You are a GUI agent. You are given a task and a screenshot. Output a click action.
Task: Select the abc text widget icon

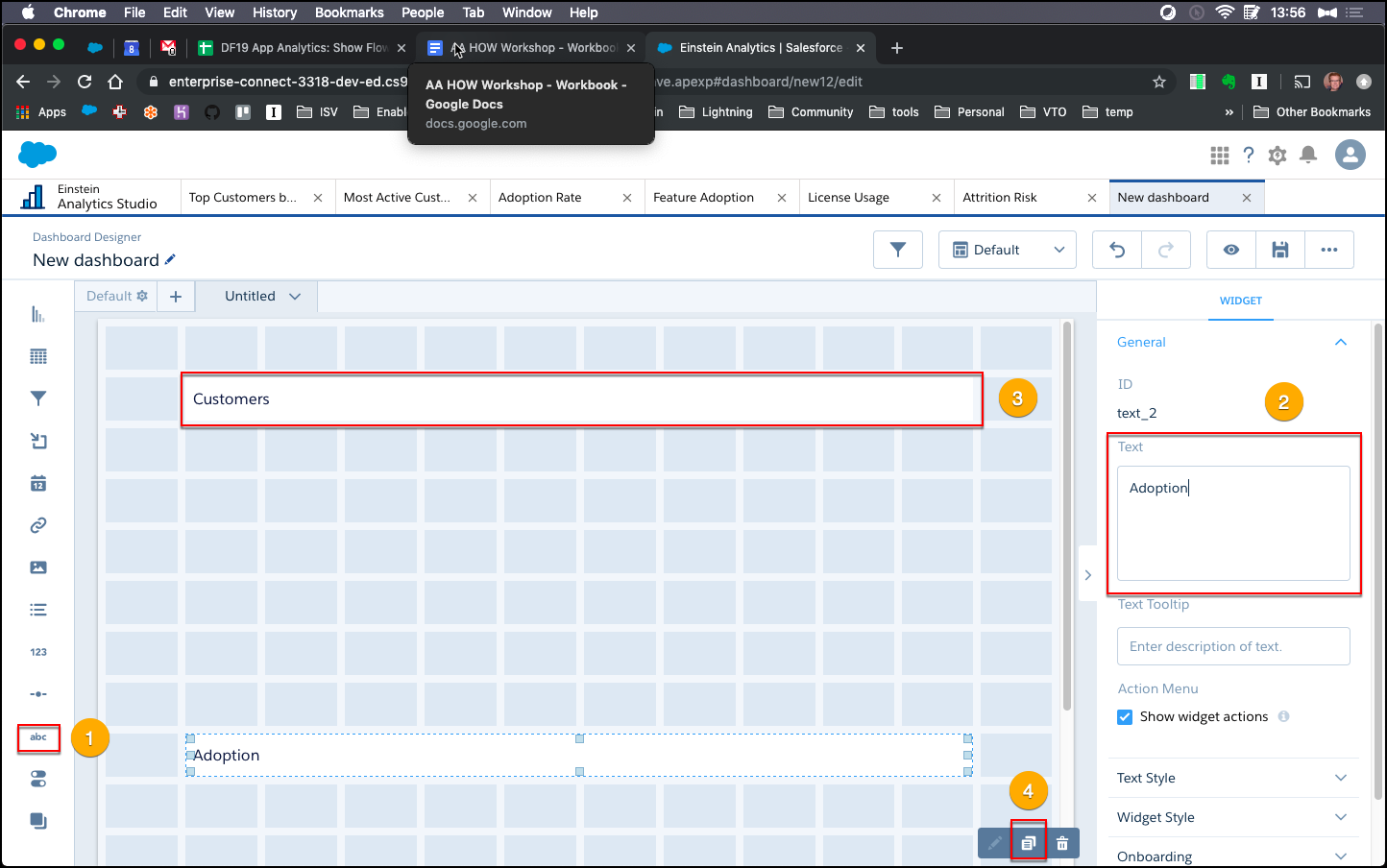(38, 737)
